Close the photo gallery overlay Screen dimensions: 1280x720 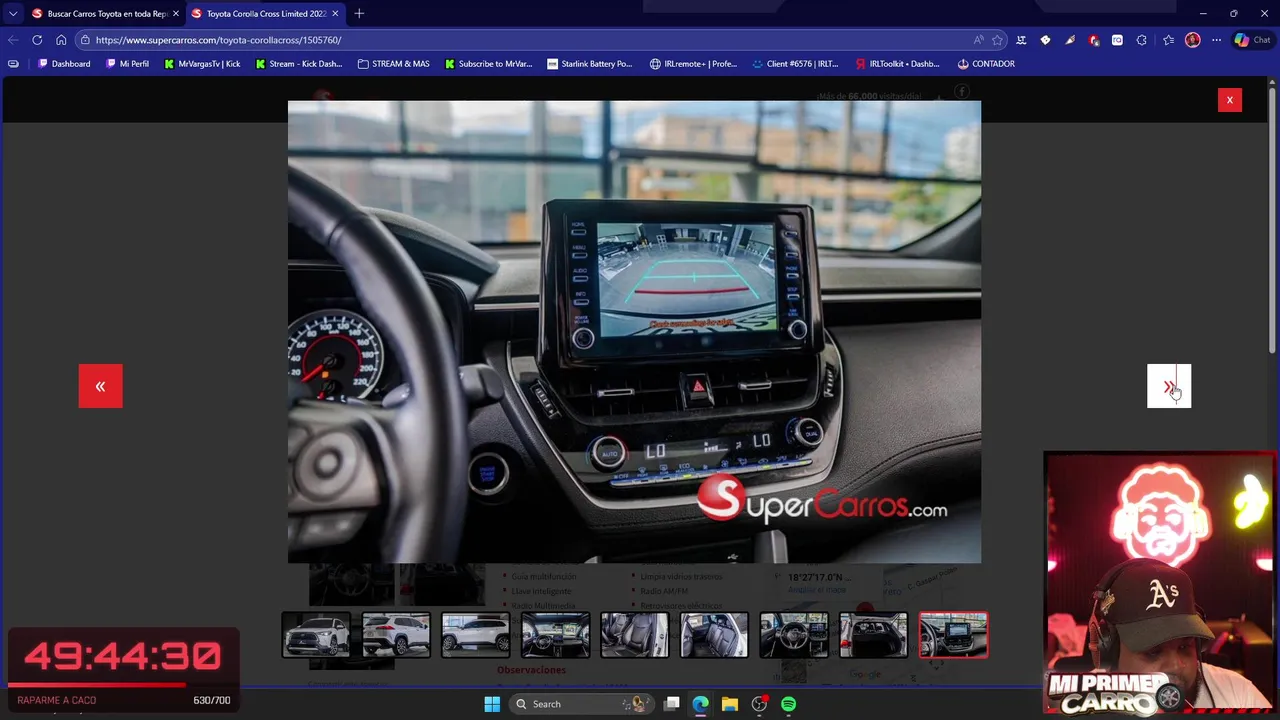(x=1230, y=100)
